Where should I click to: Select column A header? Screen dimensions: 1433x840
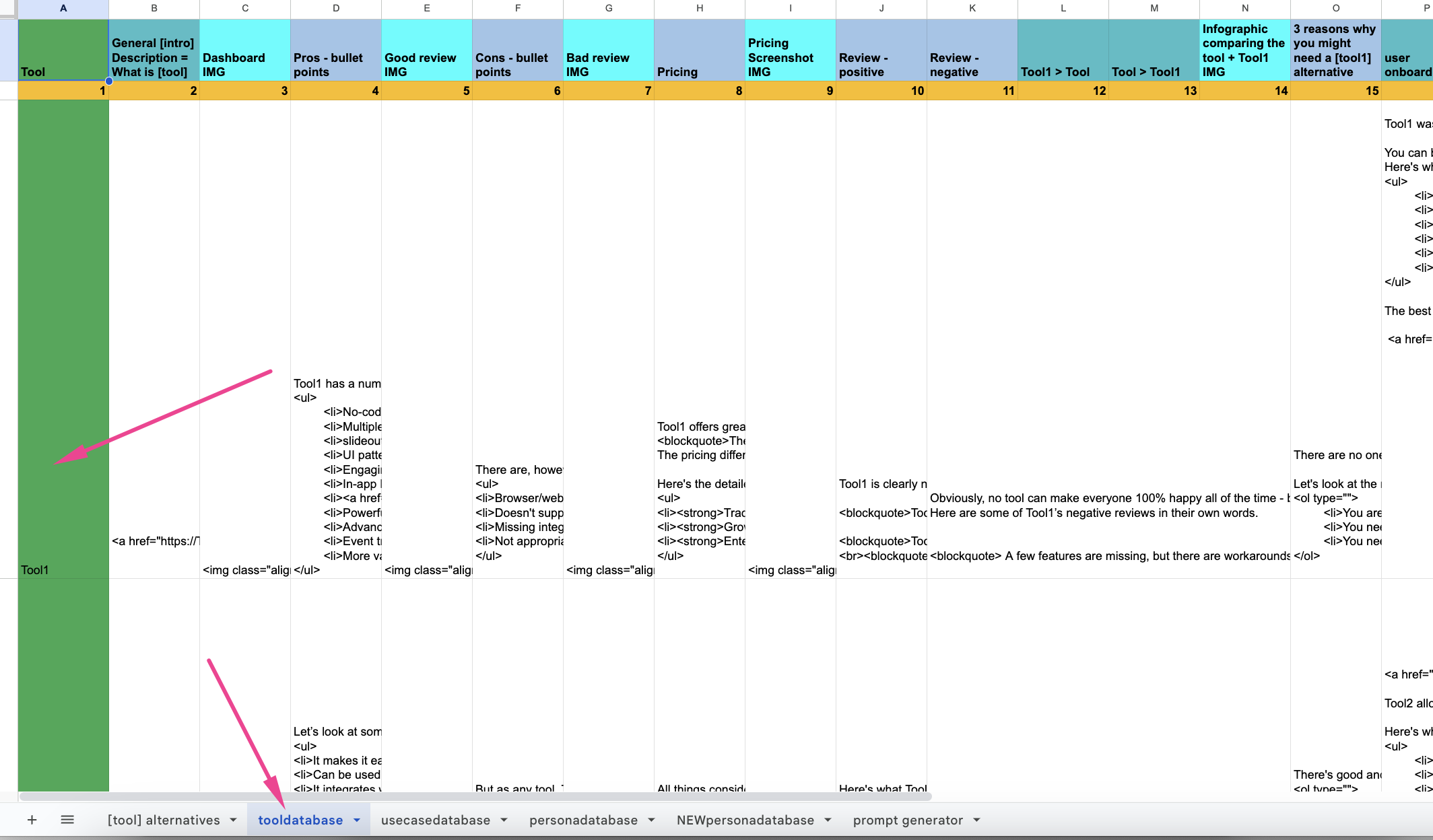tap(63, 9)
